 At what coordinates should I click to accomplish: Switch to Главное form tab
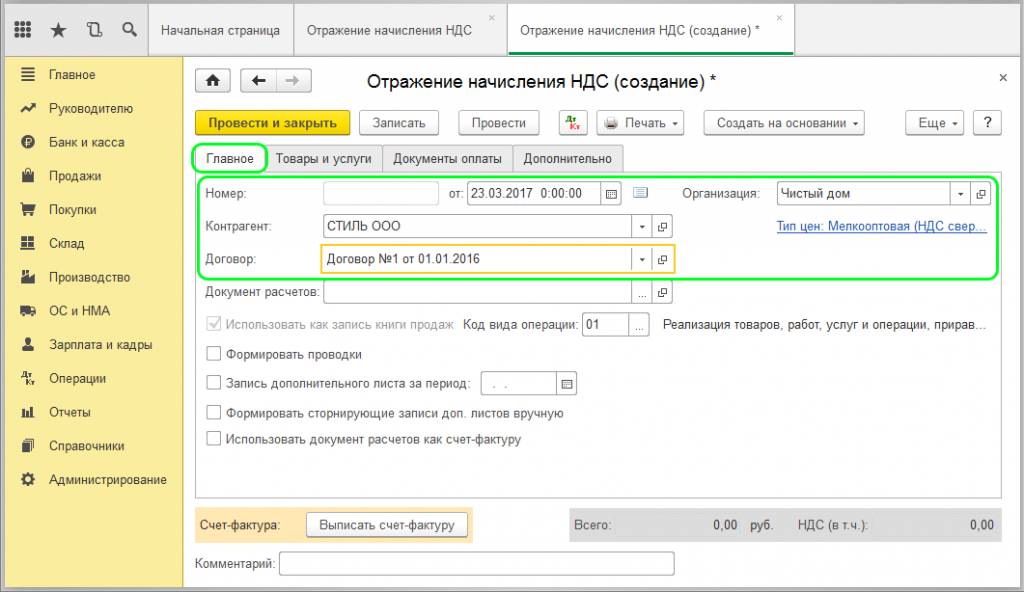(230, 159)
